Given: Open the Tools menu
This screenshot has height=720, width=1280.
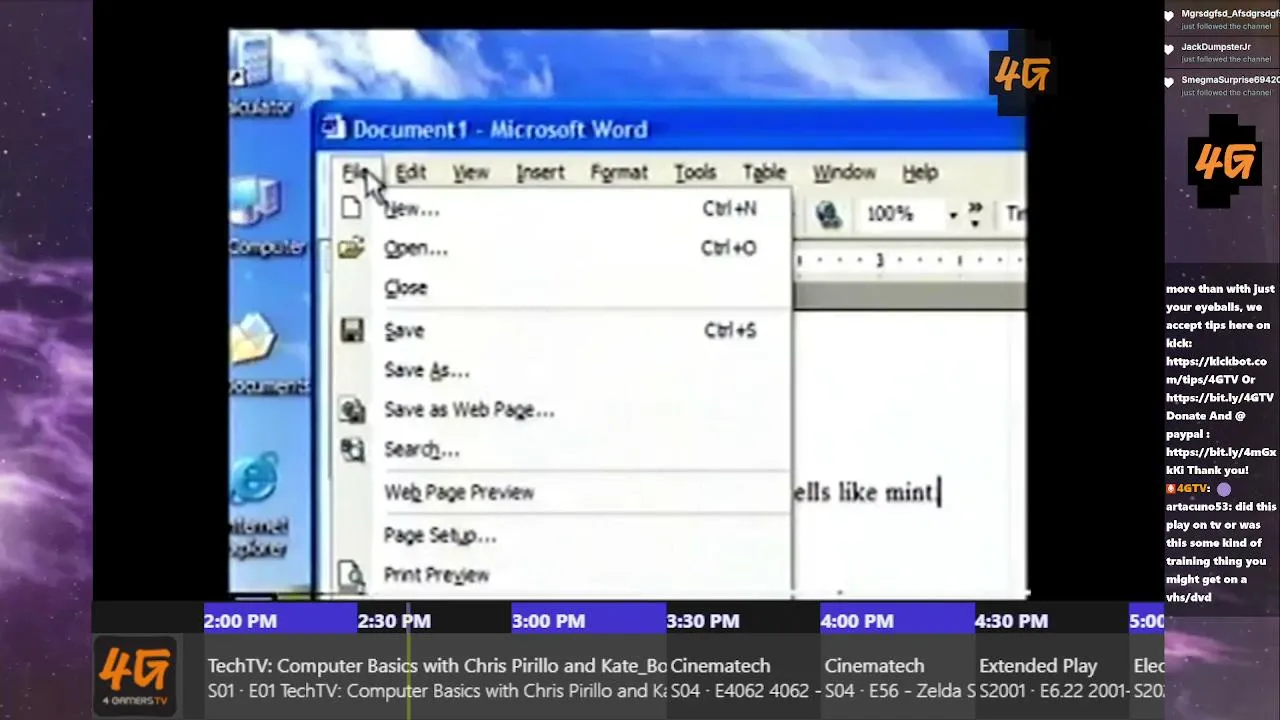Looking at the screenshot, I should pos(695,173).
